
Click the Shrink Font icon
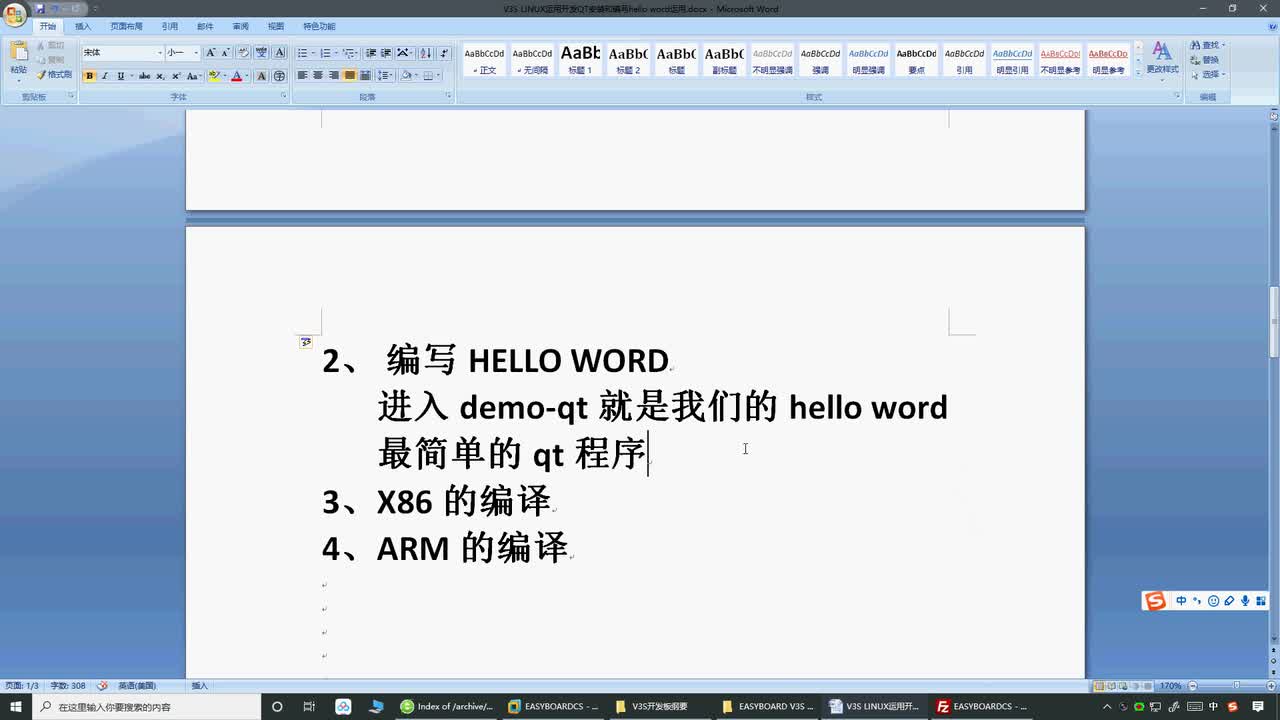coord(226,53)
